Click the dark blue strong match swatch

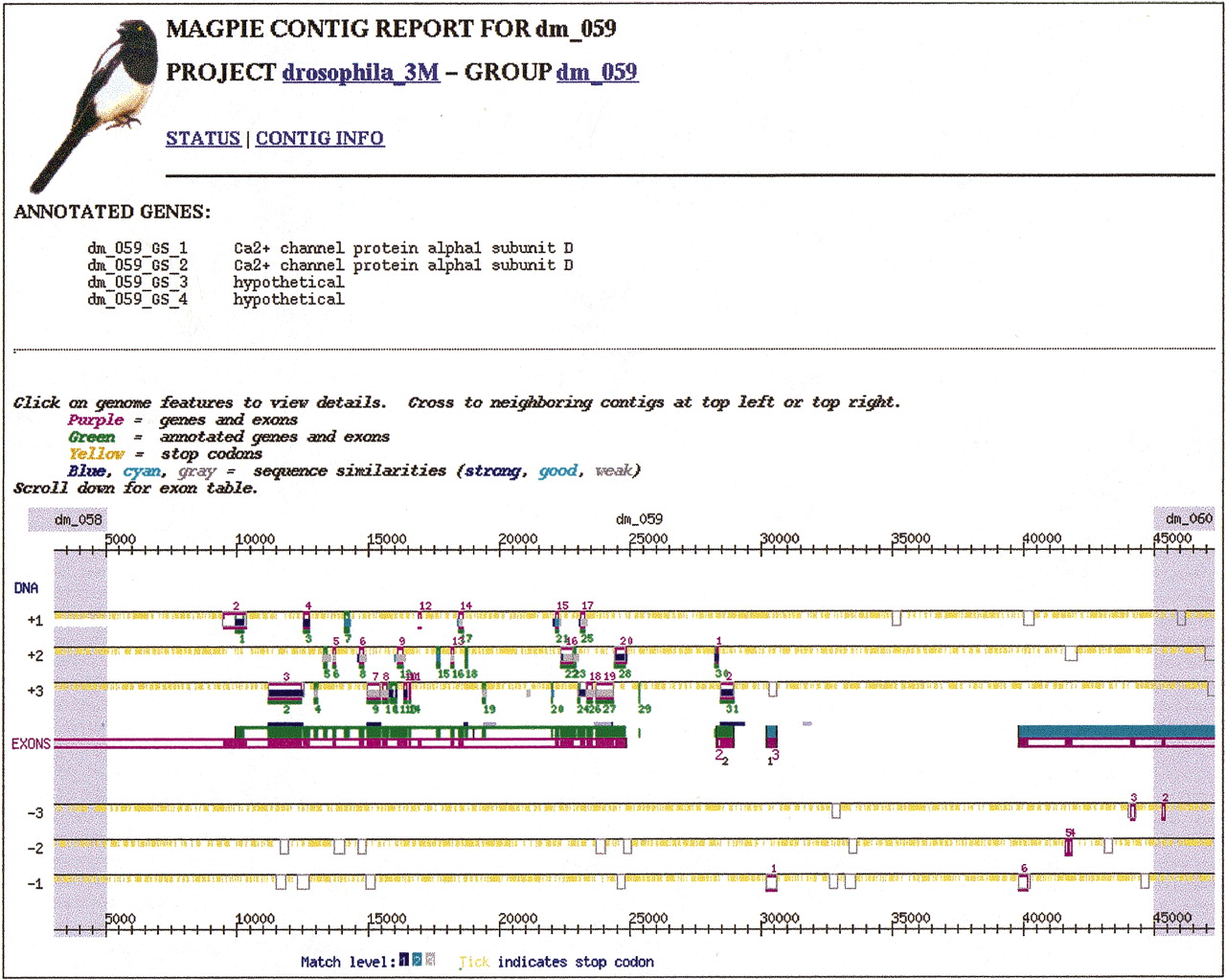(404, 960)
